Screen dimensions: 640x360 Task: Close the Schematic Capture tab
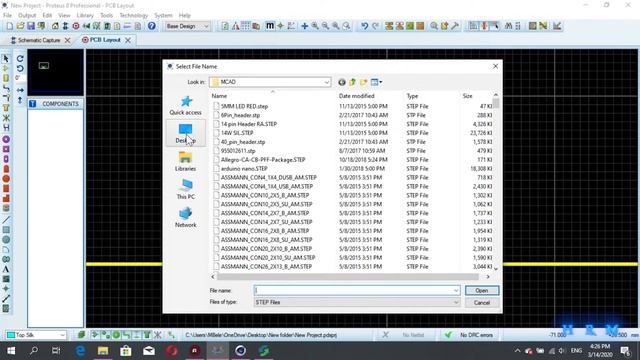(x=68, y=40)
